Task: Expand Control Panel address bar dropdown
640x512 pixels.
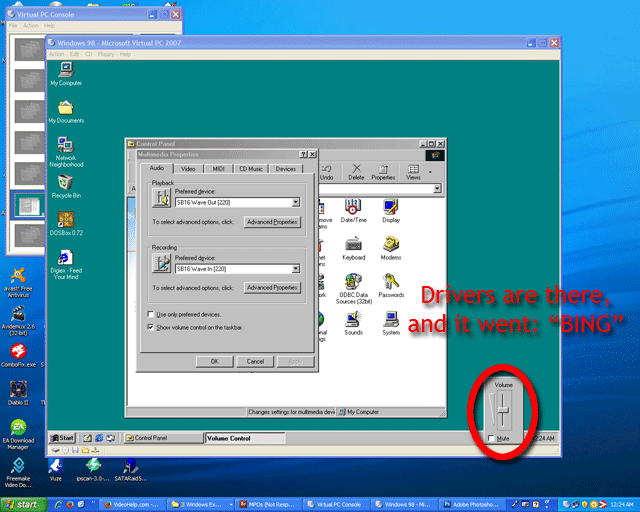Action: (437, 188)
